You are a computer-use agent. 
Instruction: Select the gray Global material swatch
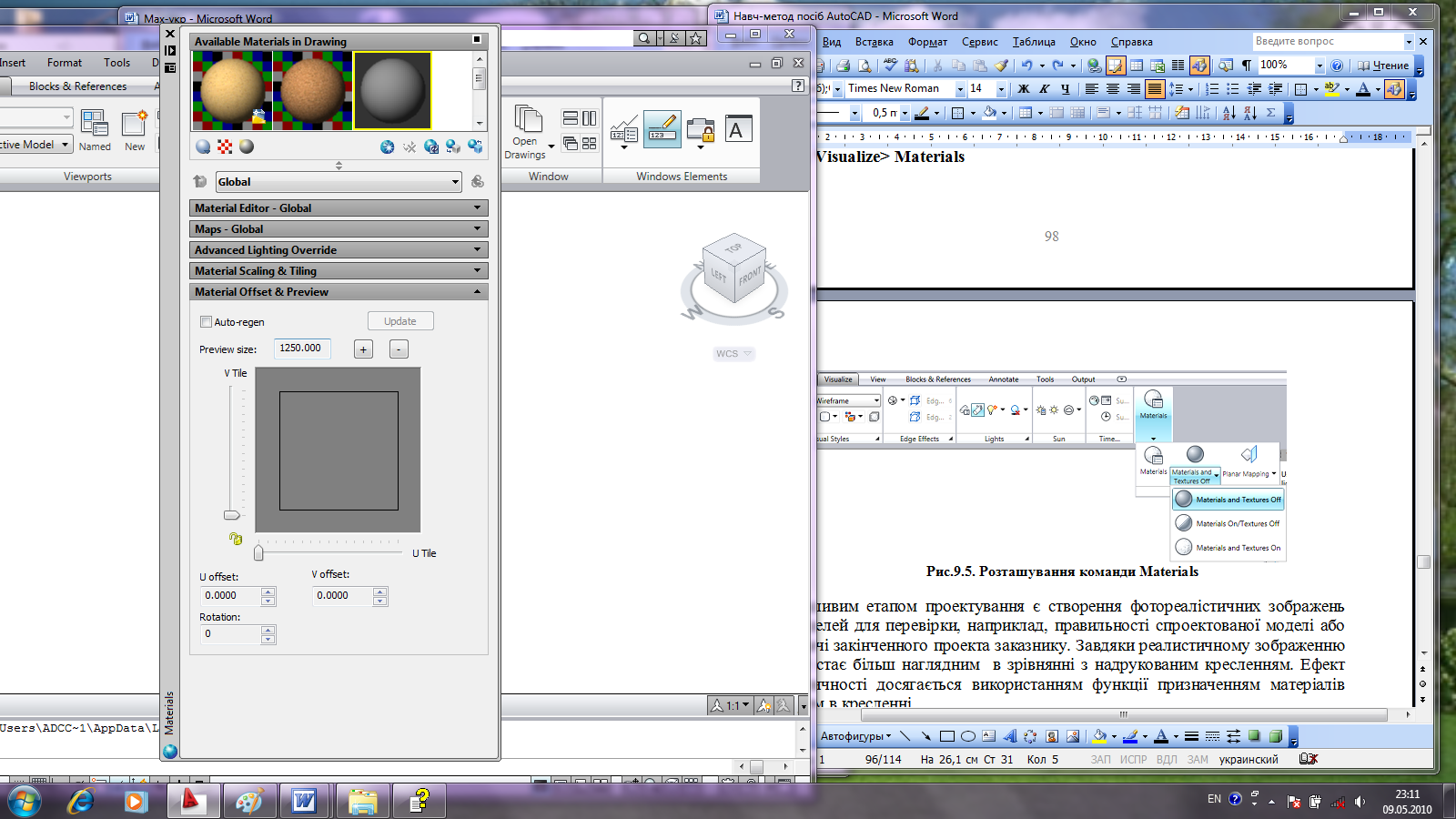pyautogui.click(x=392, y=90)
